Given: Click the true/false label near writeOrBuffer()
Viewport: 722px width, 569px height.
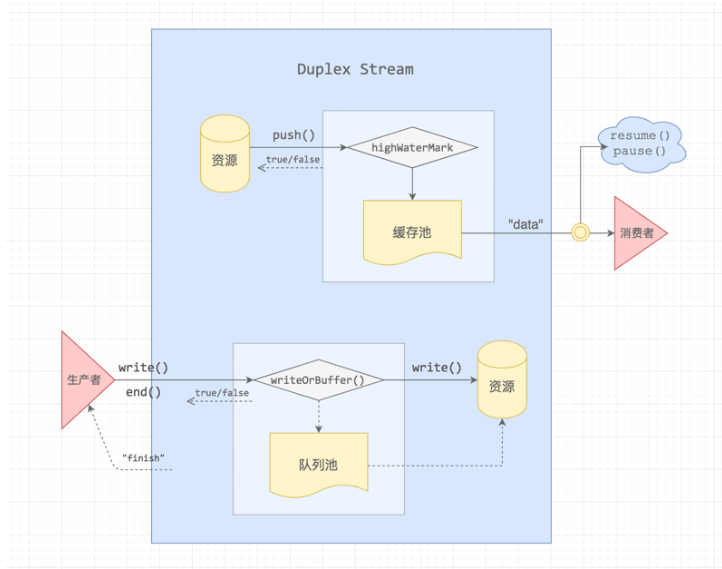Looking at the screenshot, I should click(222, 393).
